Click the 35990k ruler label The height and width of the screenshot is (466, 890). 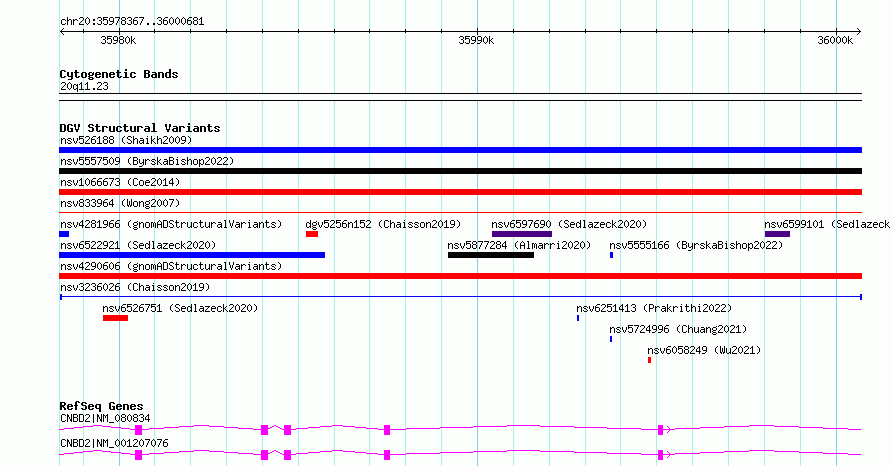pyautogui.click(x=476, y=40)
